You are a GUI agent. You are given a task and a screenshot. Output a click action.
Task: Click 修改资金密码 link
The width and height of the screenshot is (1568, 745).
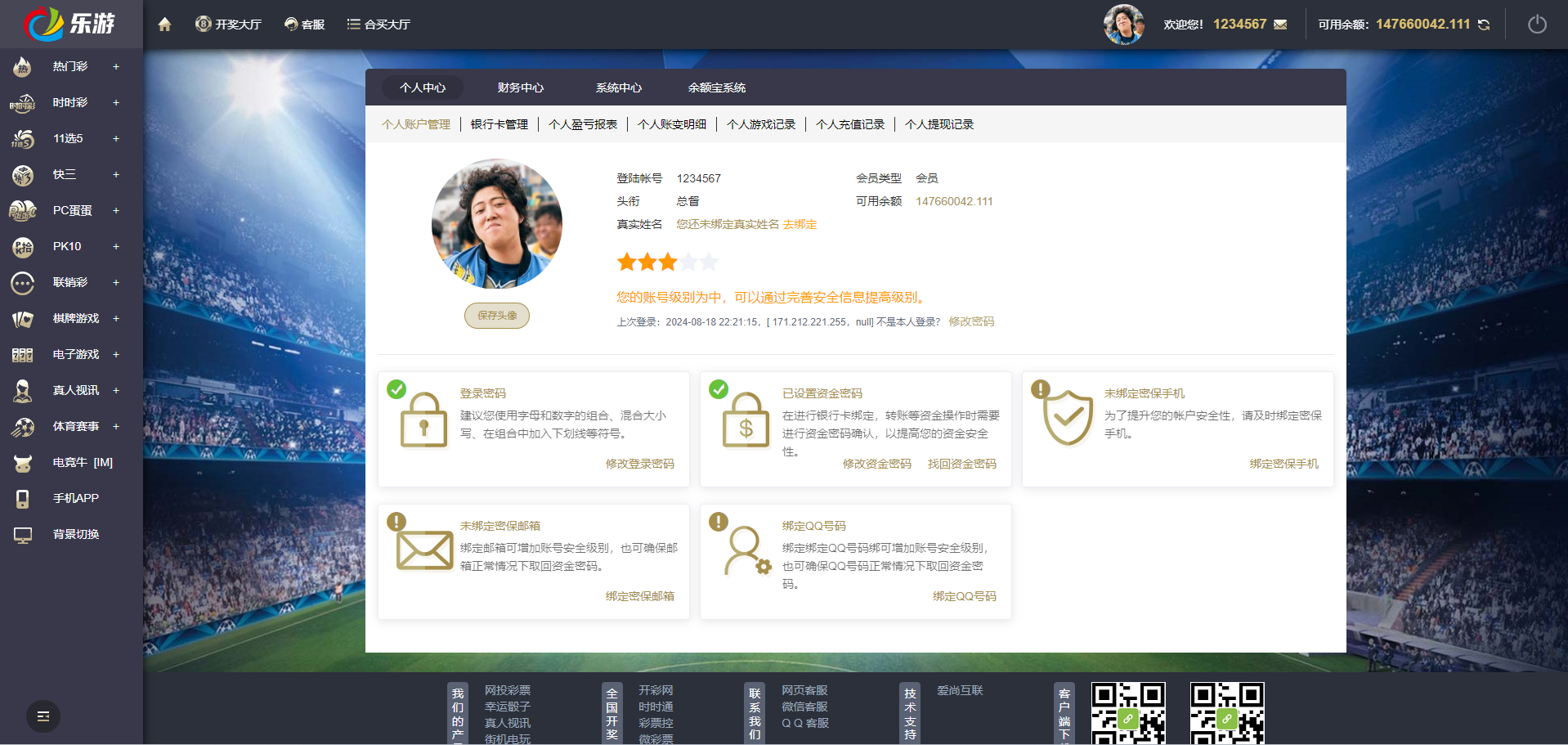[x=877, y=464]
